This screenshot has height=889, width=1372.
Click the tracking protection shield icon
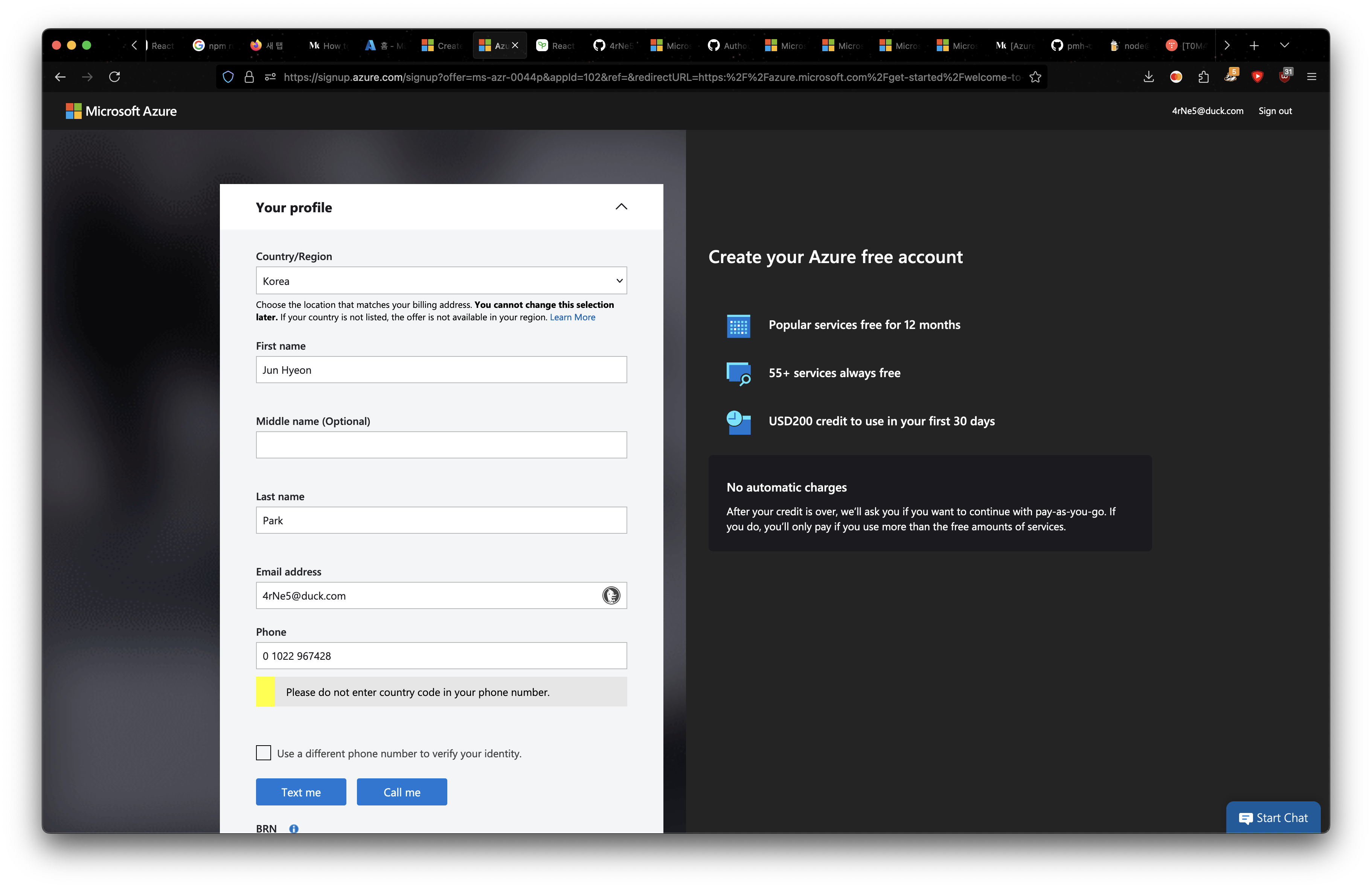tap(228, 77)
